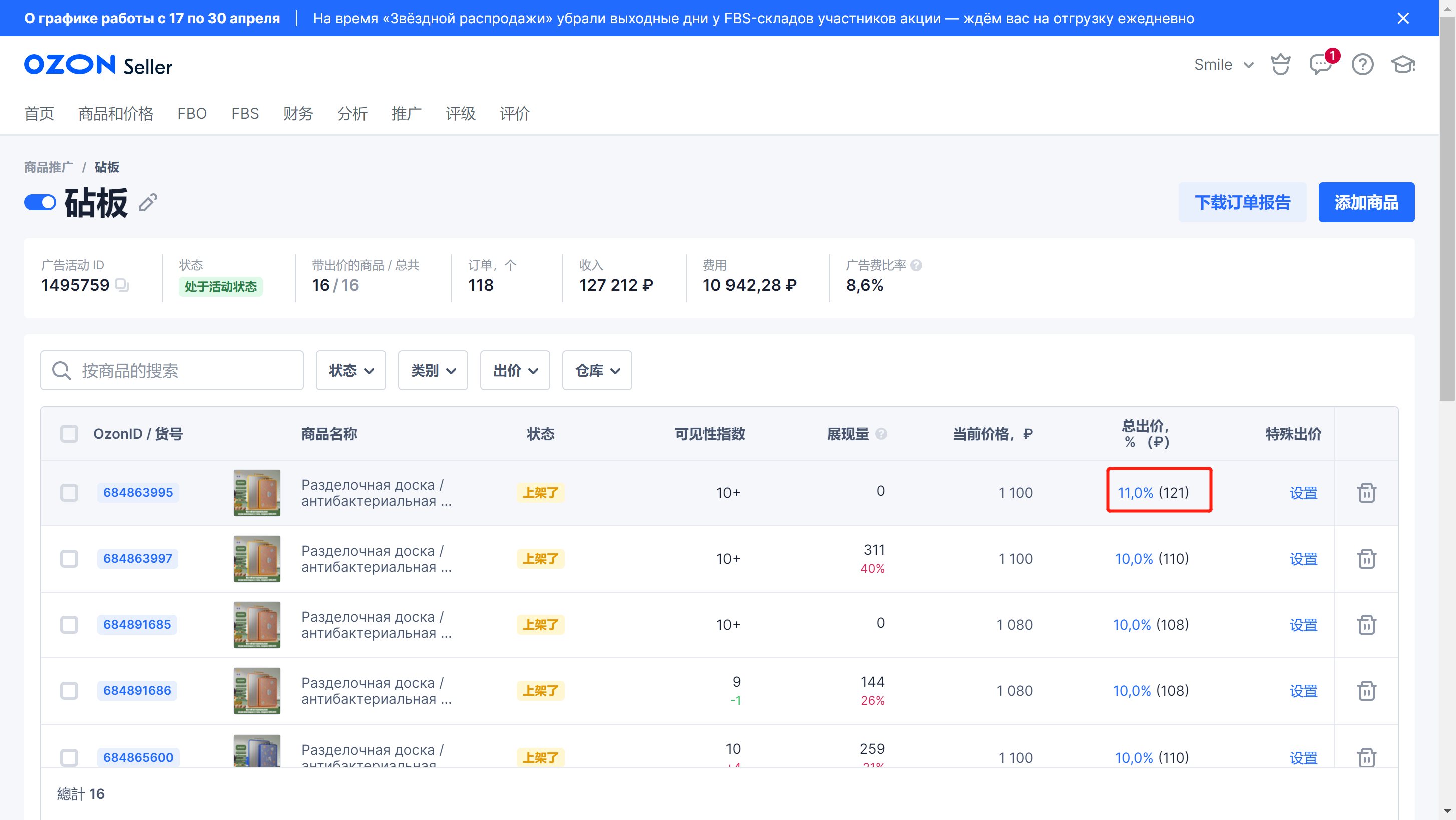Screen dimensions: 1456x820
Task: Open the help question mark icon in header
Action: 1362,65
